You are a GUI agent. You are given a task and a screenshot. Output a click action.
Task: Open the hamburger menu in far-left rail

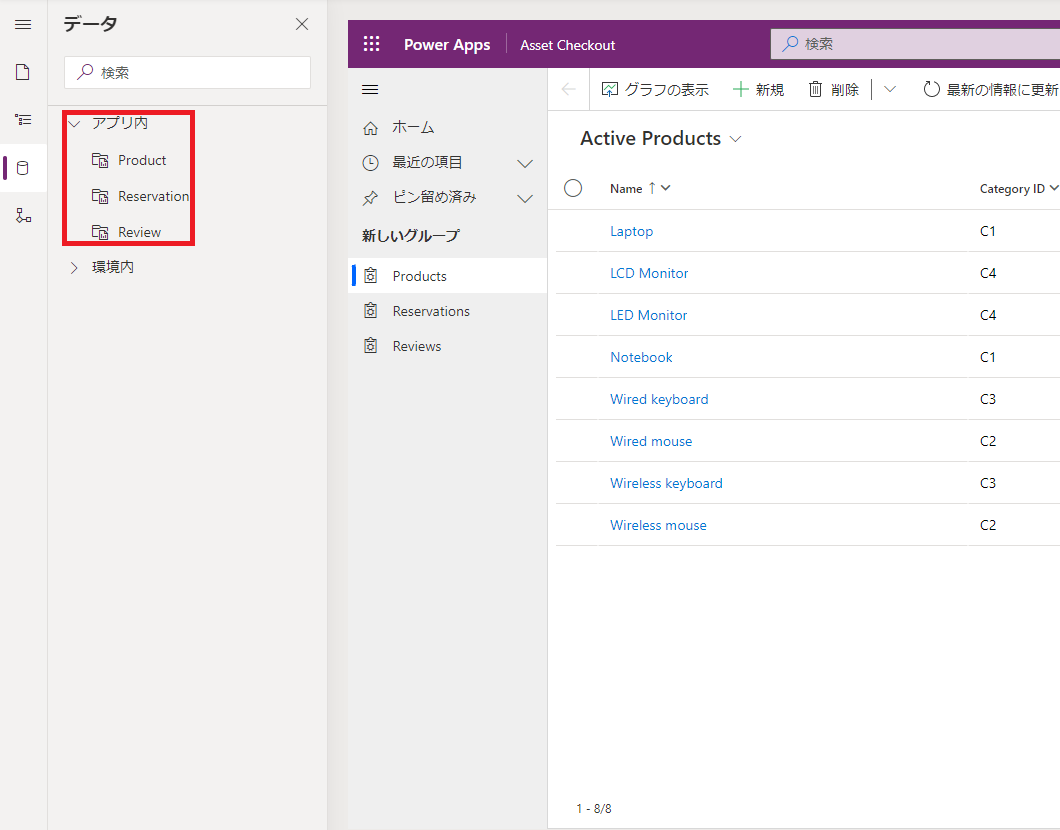[x=23, y=25]
